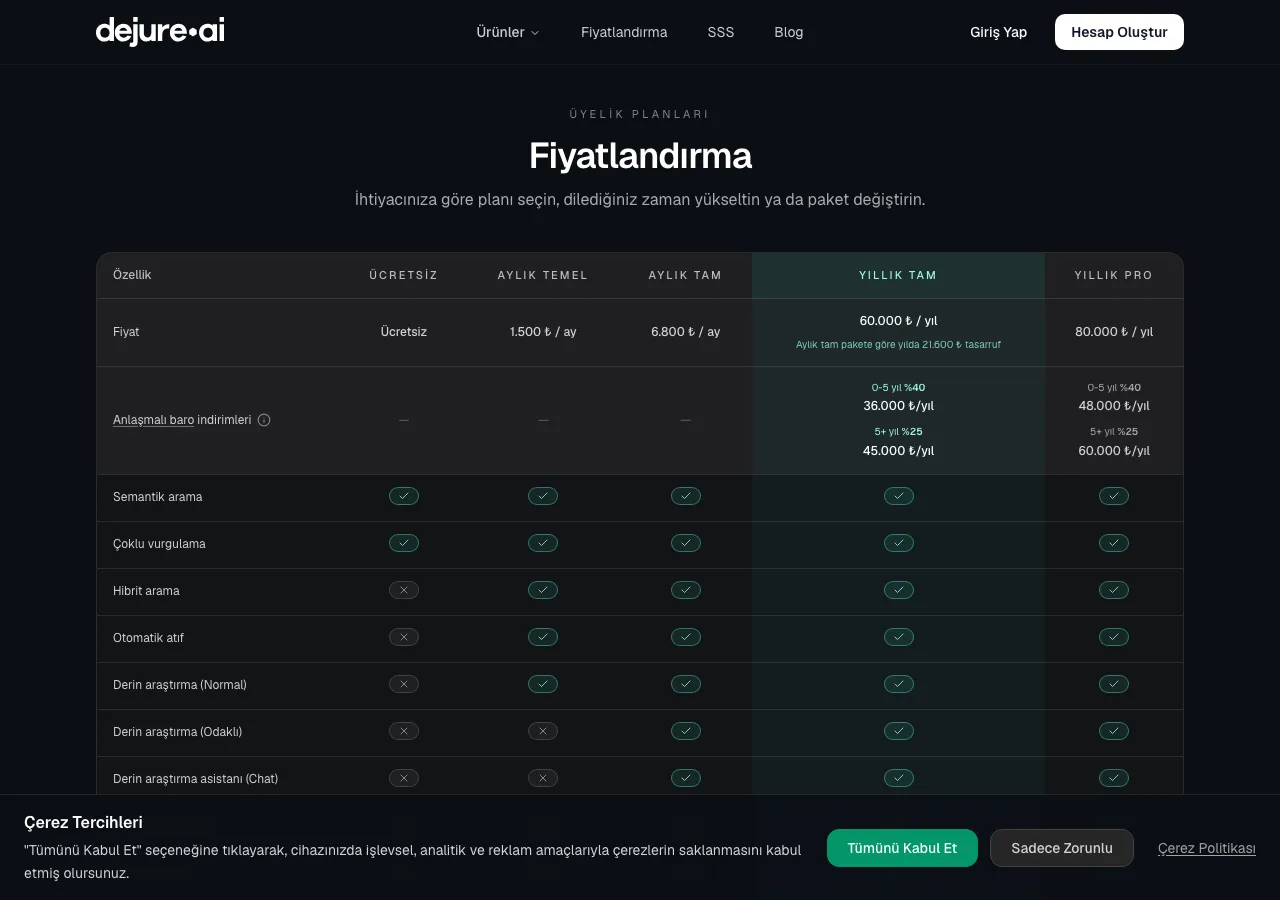Click Derin araştırma asistanı (Chat) check in Aylık Tam column
Screen dimensions: 1280x900
(x=686, y=778)
